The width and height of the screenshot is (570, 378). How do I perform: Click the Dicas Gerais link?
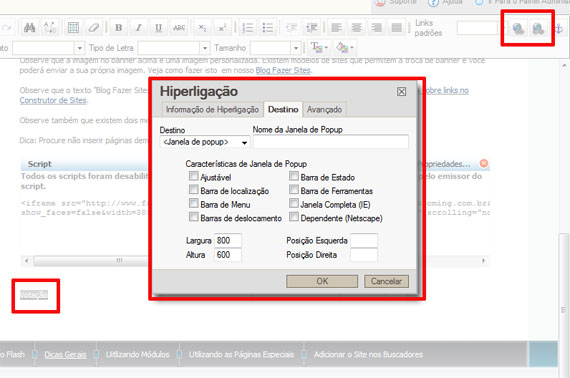(65, 354)
